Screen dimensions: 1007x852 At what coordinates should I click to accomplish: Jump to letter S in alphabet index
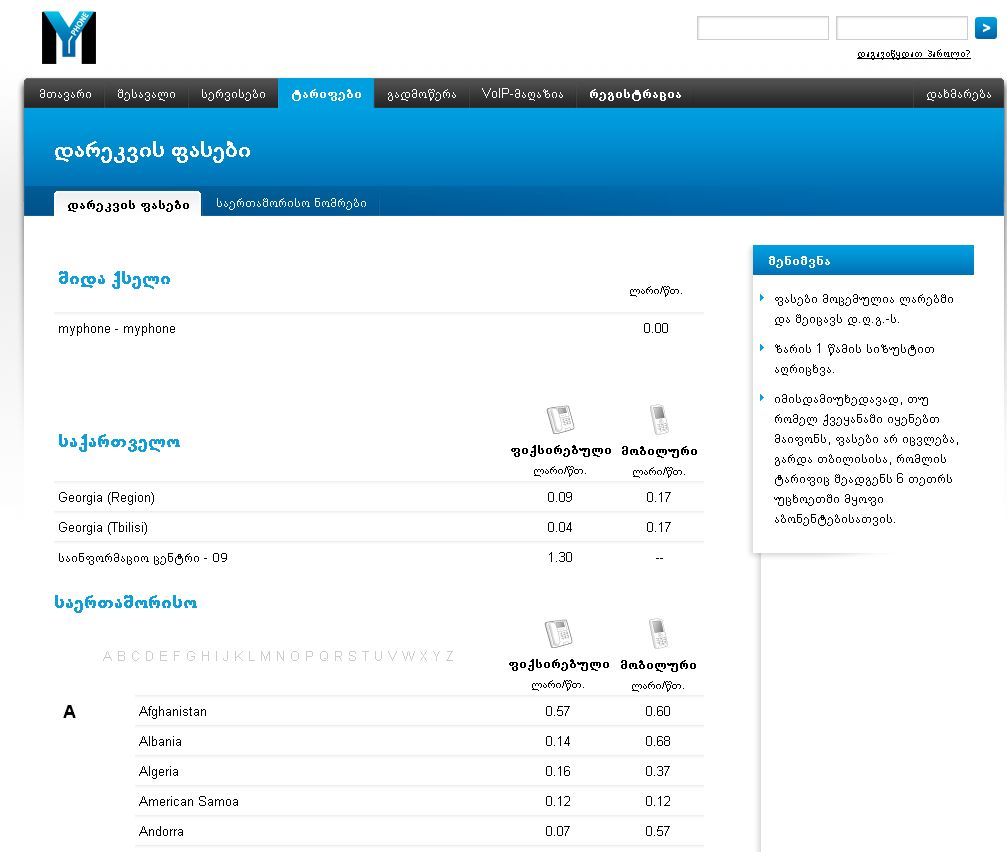tap(352, 656)
